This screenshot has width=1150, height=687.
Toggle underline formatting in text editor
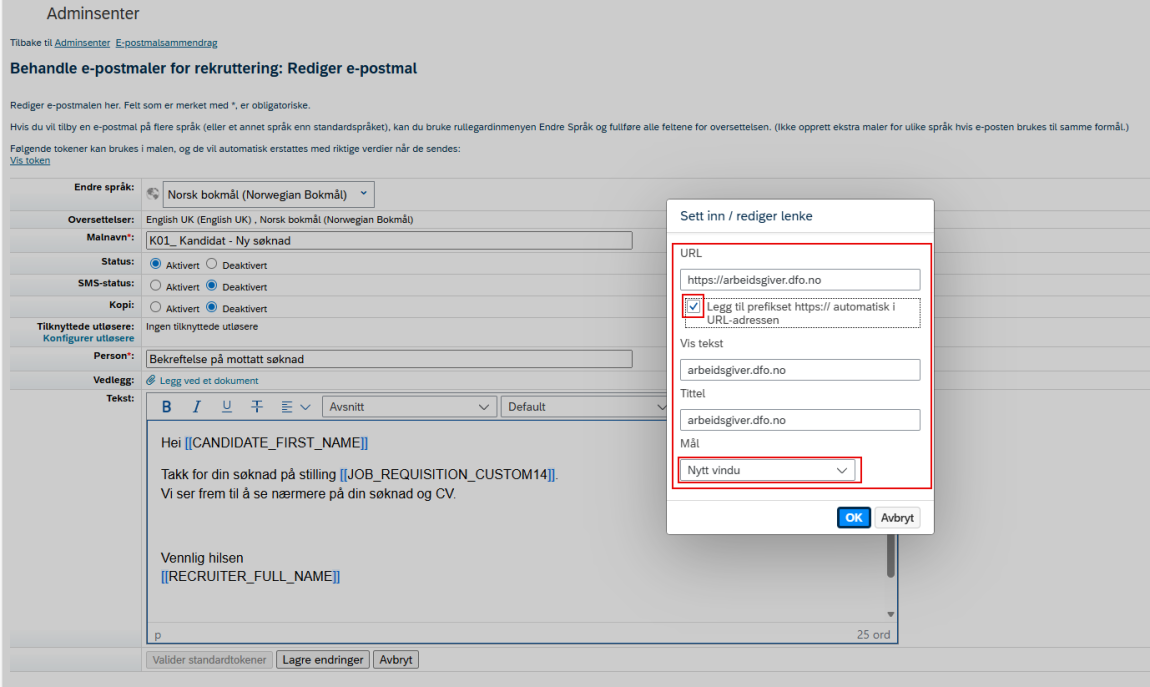click(x=227, y=407)
